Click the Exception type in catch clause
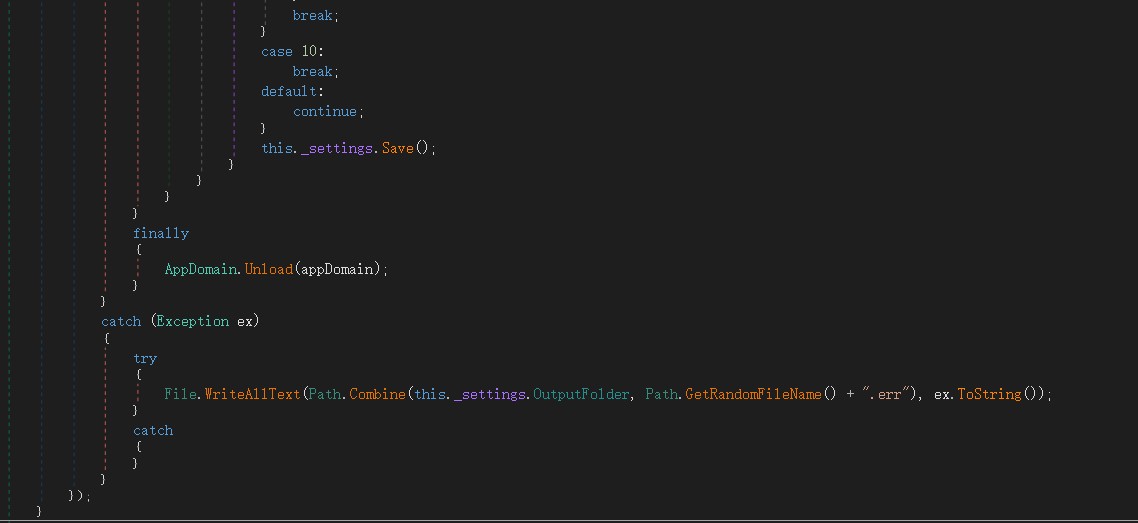The image size is (1138, 523). (192, 321)
